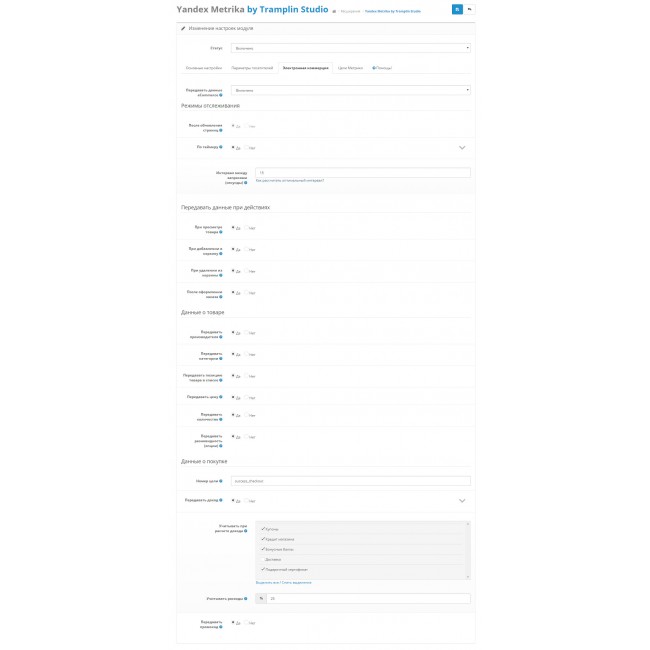The image size is (650, 650).
Task: Open the 'Статус' dropdown
Action: (350, 47)
